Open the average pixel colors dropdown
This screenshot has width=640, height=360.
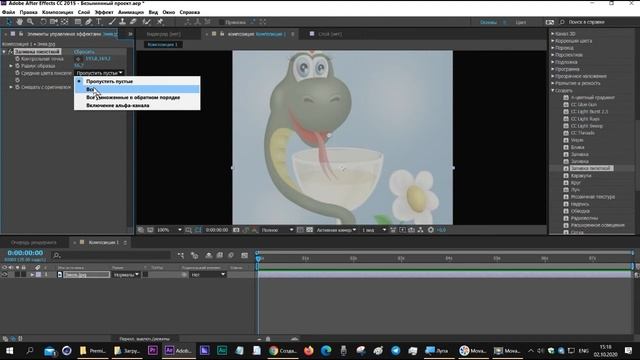tap(99, 73)
